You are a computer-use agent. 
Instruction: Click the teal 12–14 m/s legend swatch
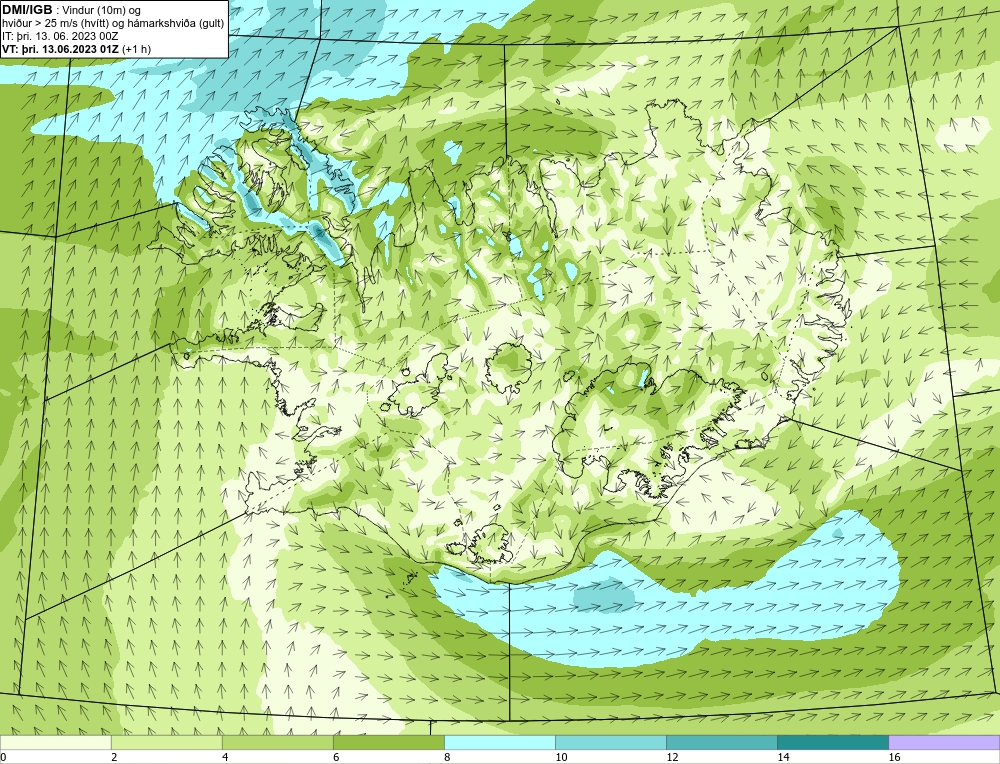pyautogui.click(x=722, y=742)
